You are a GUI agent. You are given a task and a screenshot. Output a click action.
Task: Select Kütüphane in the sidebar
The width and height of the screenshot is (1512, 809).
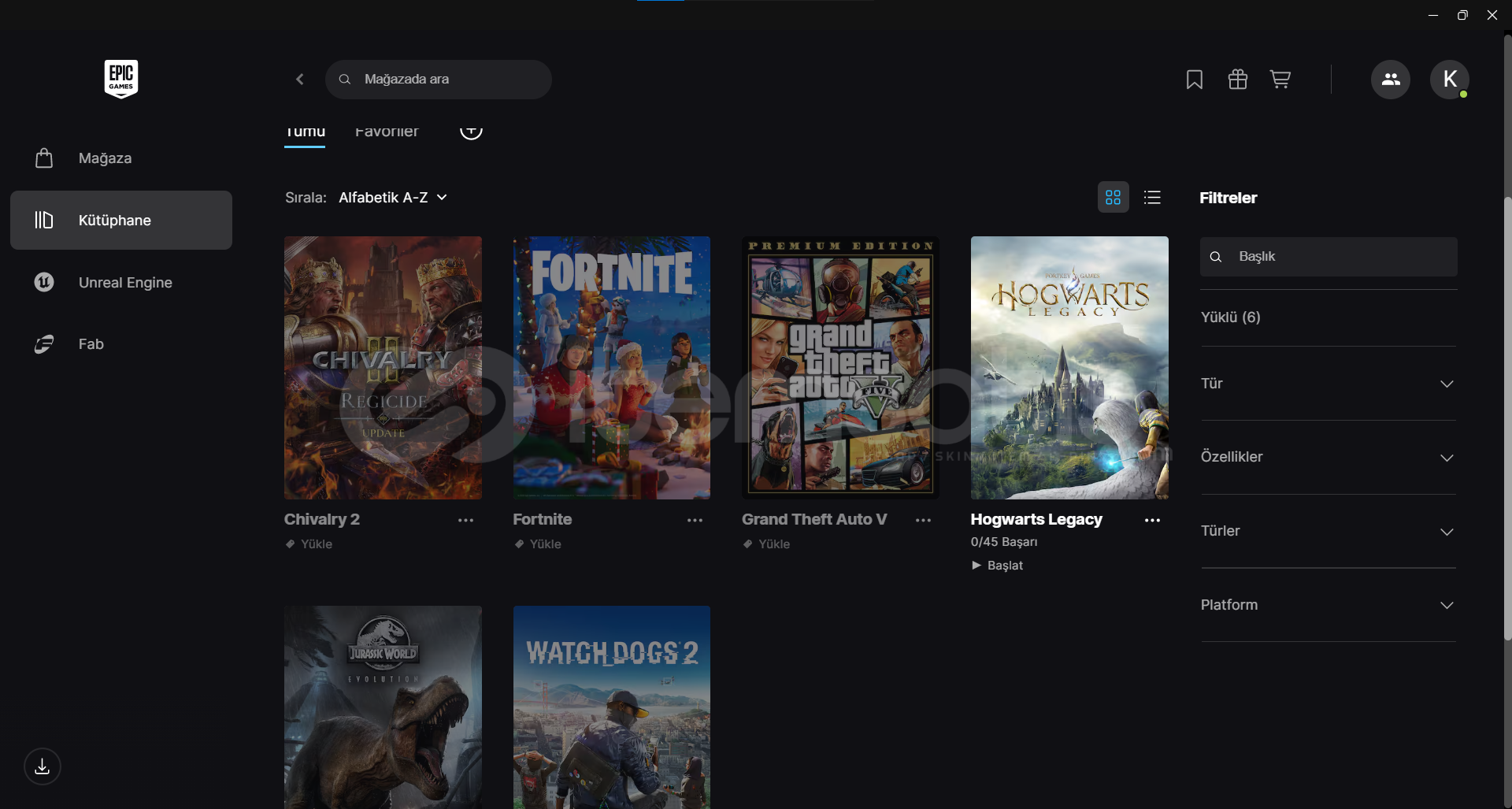121,221
